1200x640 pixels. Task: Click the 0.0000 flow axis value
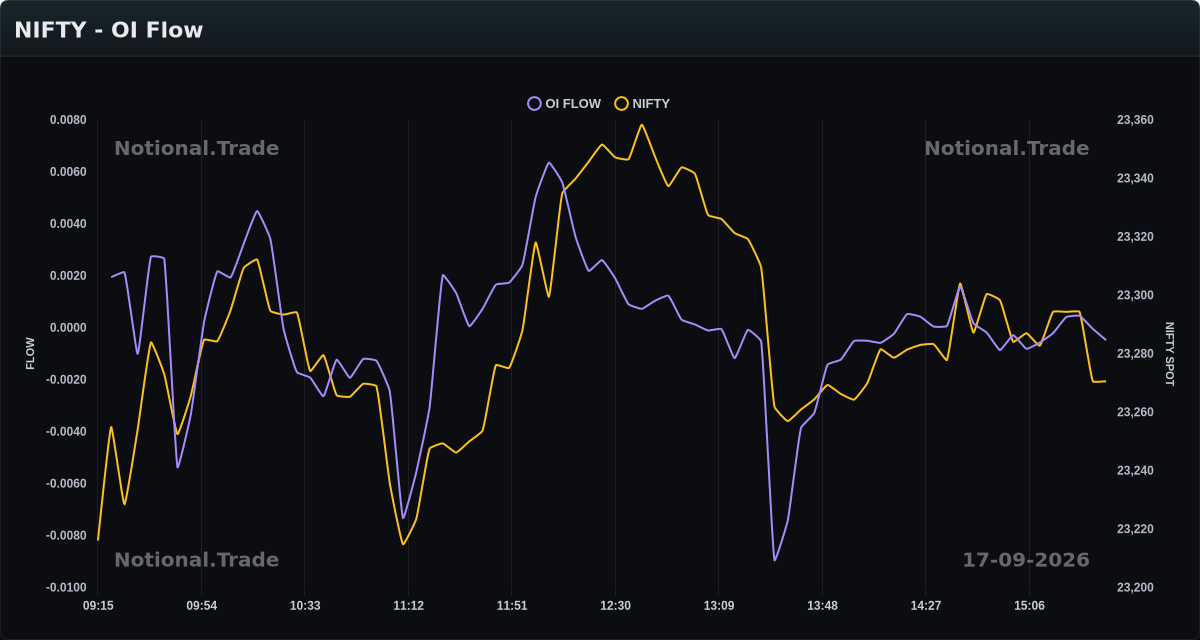pyautogui.click(x=68, y=328)
